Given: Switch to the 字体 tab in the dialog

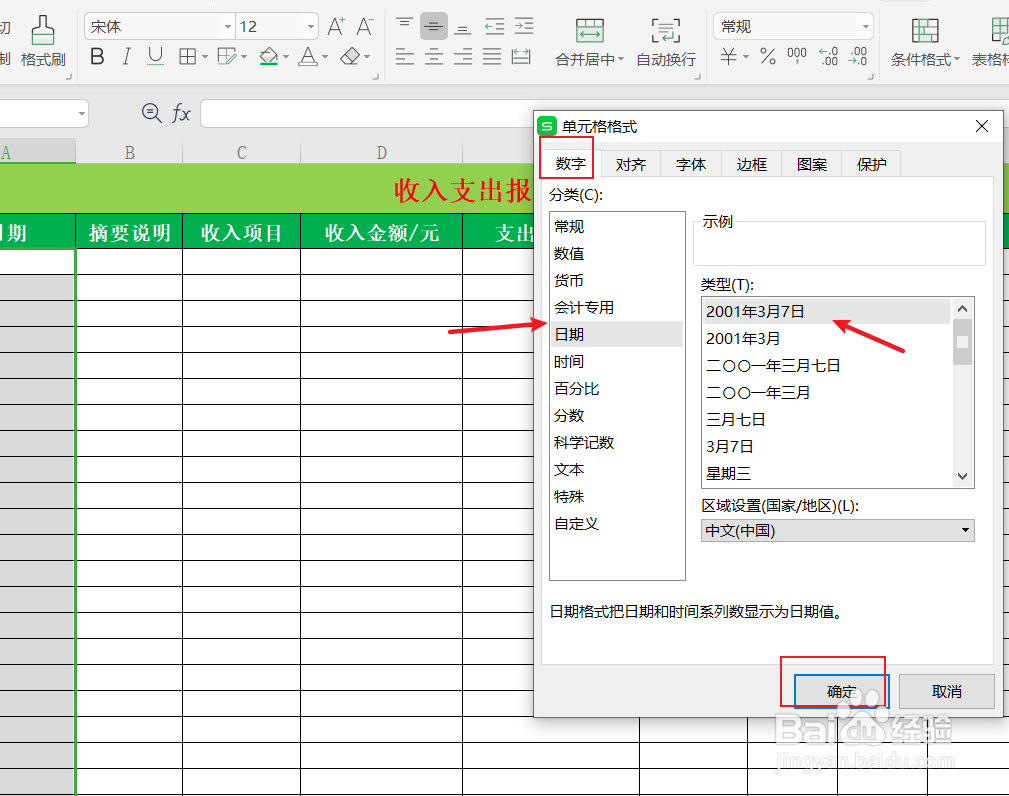Looking at the screenshot, I should pyautogui.click(x=690, y=163).
